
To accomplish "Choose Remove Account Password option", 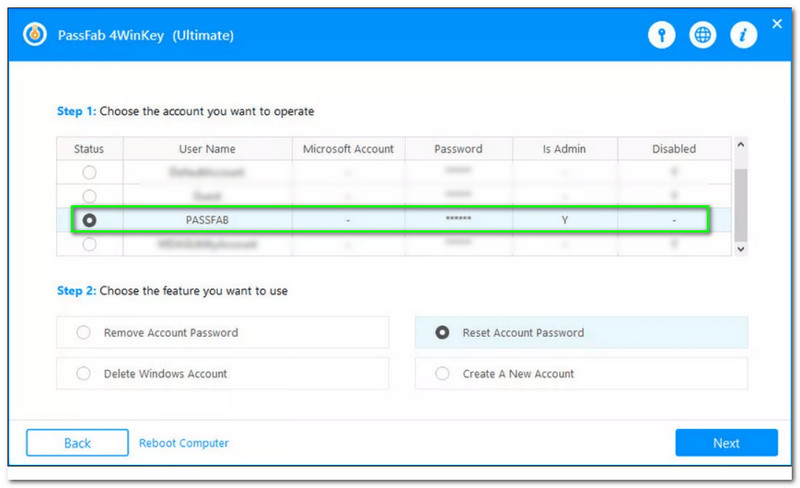I will [84, 333].
